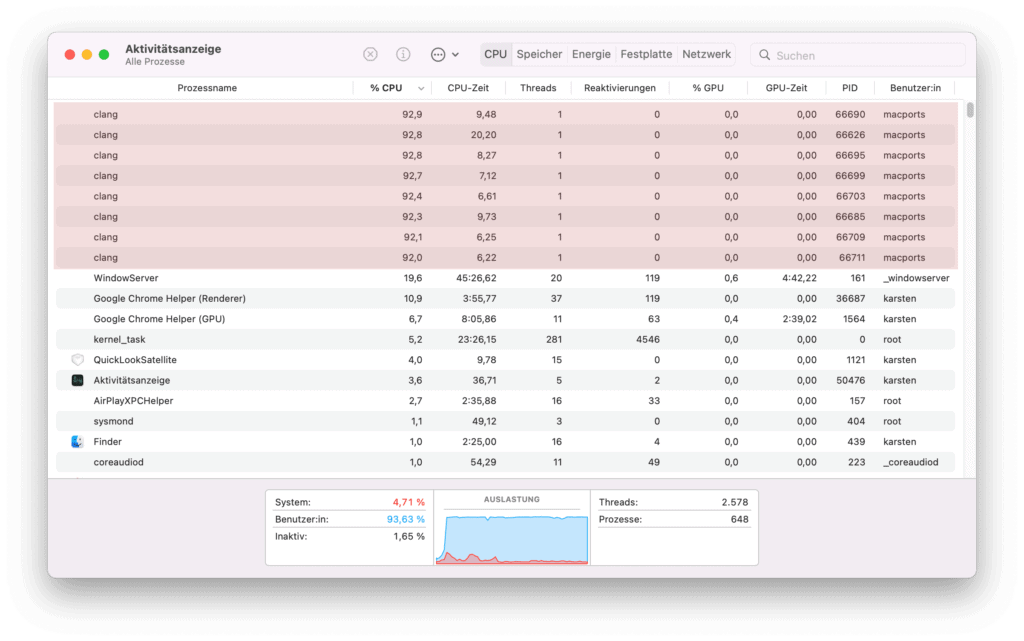
Task: Select the AirPlayXPCHelper process name
Action: click(133, 401)
